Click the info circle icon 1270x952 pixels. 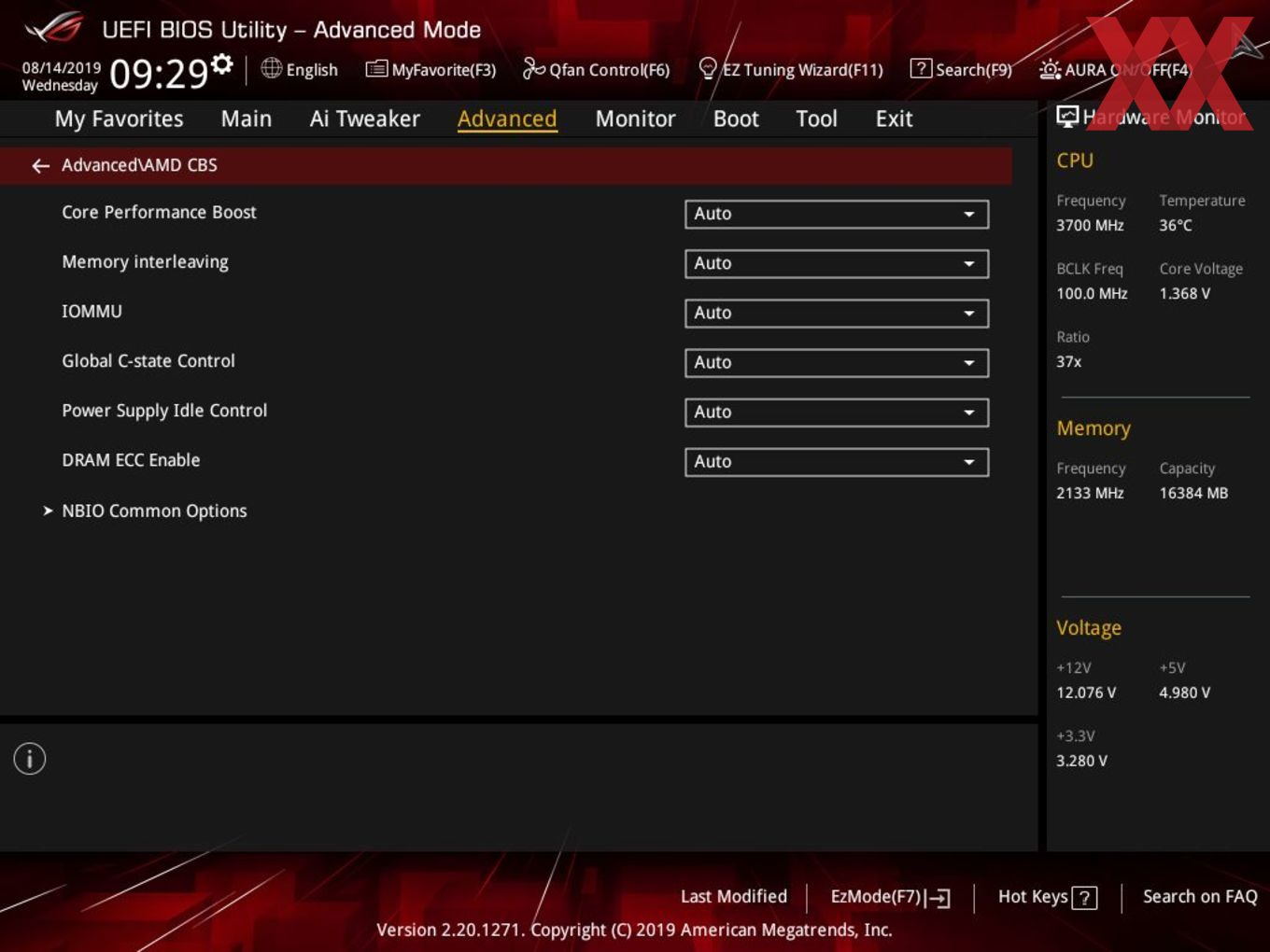point(30,759)
